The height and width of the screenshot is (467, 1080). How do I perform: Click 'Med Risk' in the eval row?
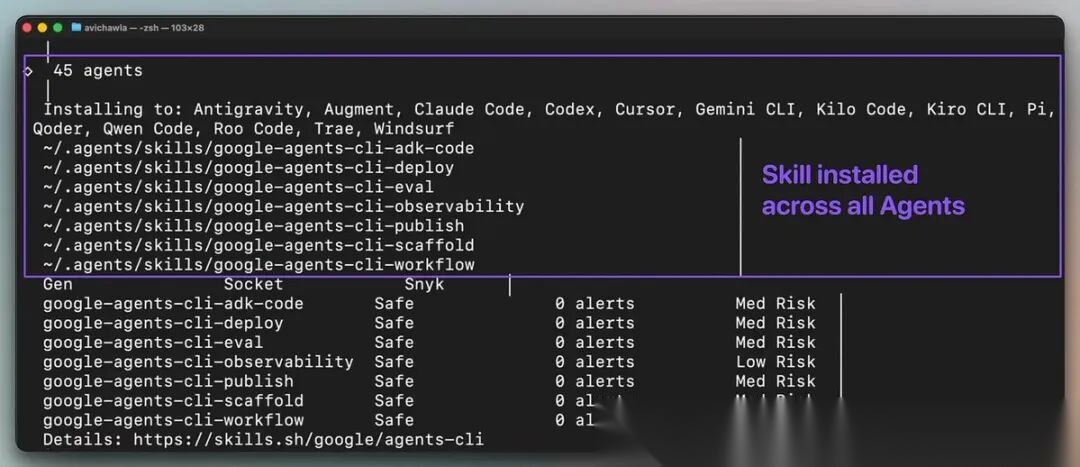click(x=776, y=342)
